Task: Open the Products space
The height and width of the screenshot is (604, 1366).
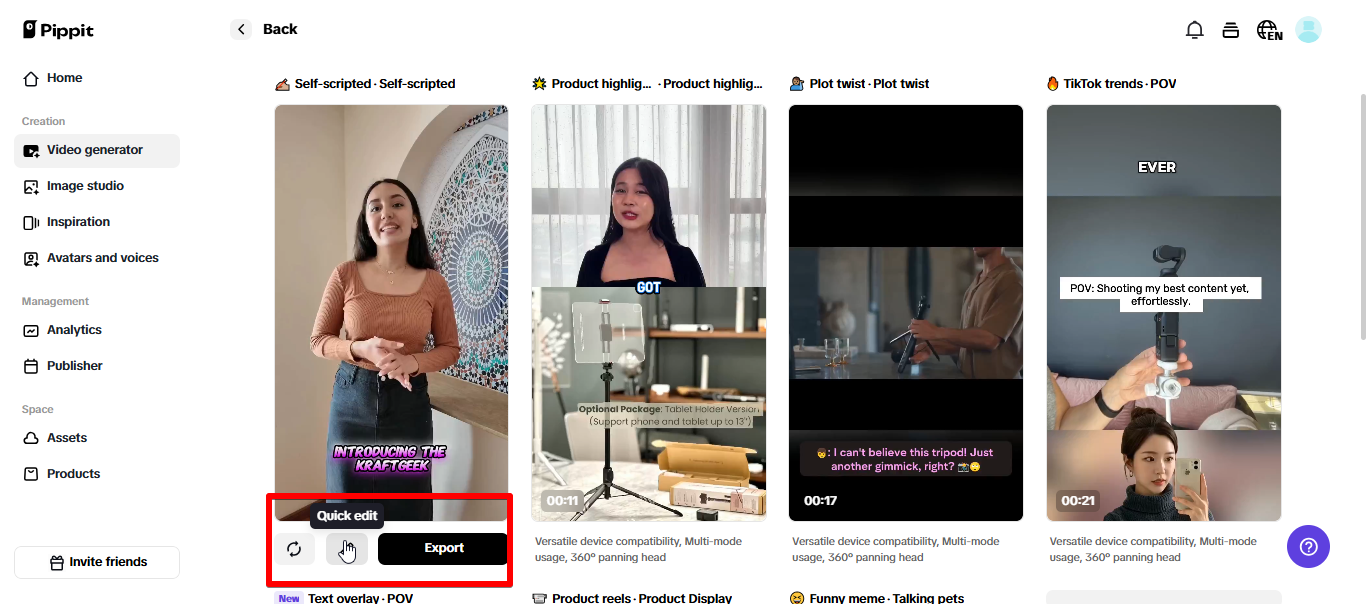Action: tap(74, 473)
